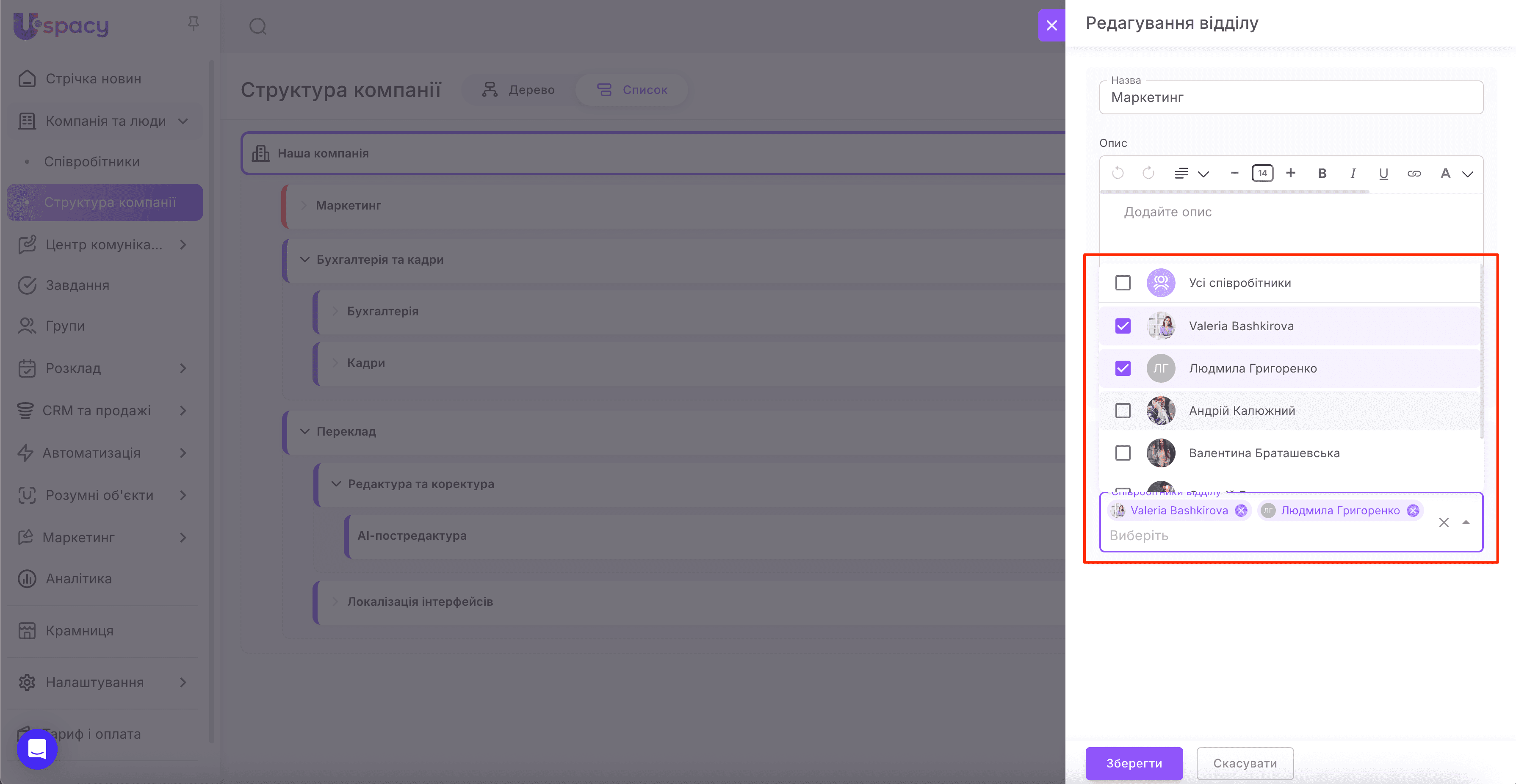Check the Усі співробітники checkbox
Image resolution: width=1516 pixels, height=784 pixels.
tap(1123, 283)
